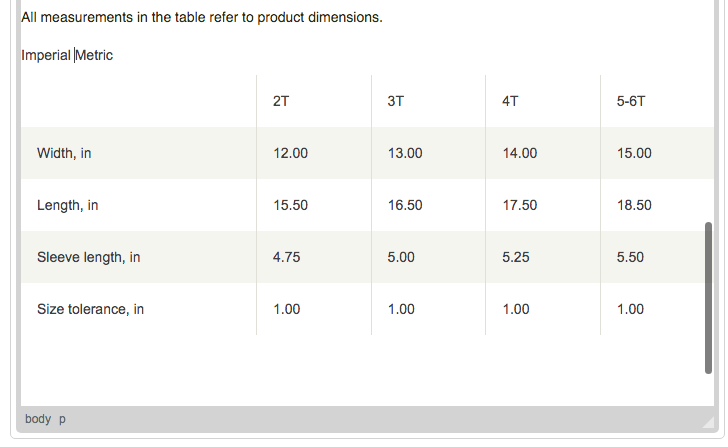Click the Metric text
The image size is (728, 447).
pos(94,55)
